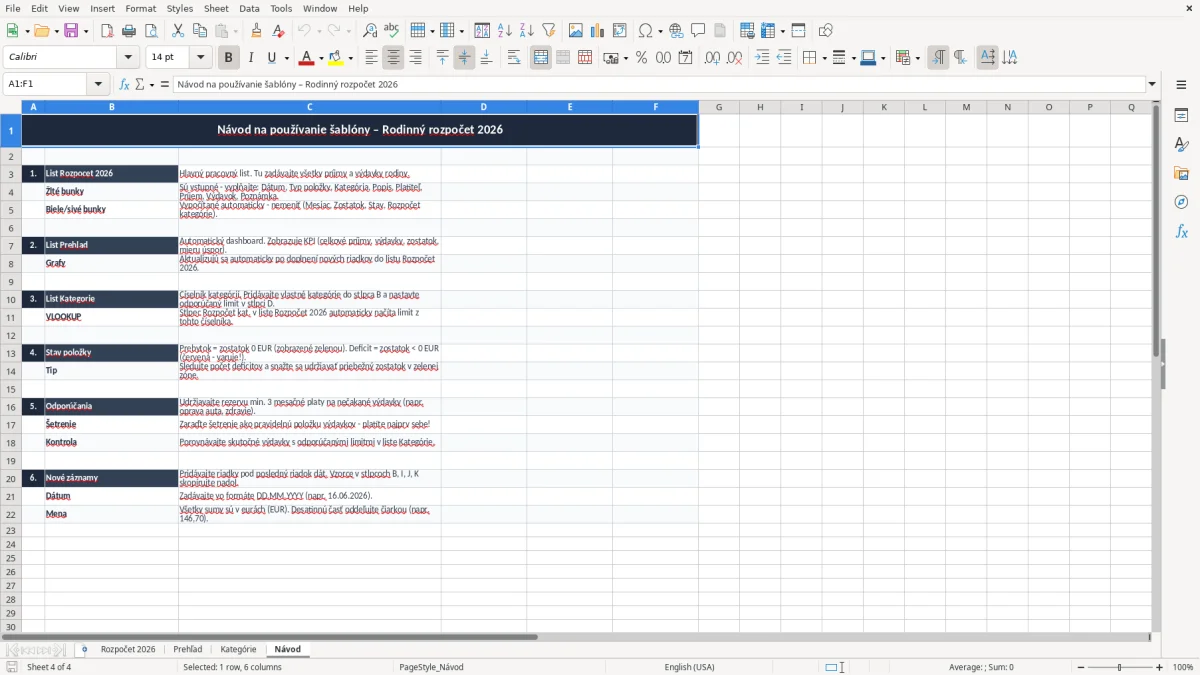
Task: Open sidebar Gallery icon
Action: pyautogui.click(x=1181, y=174)
